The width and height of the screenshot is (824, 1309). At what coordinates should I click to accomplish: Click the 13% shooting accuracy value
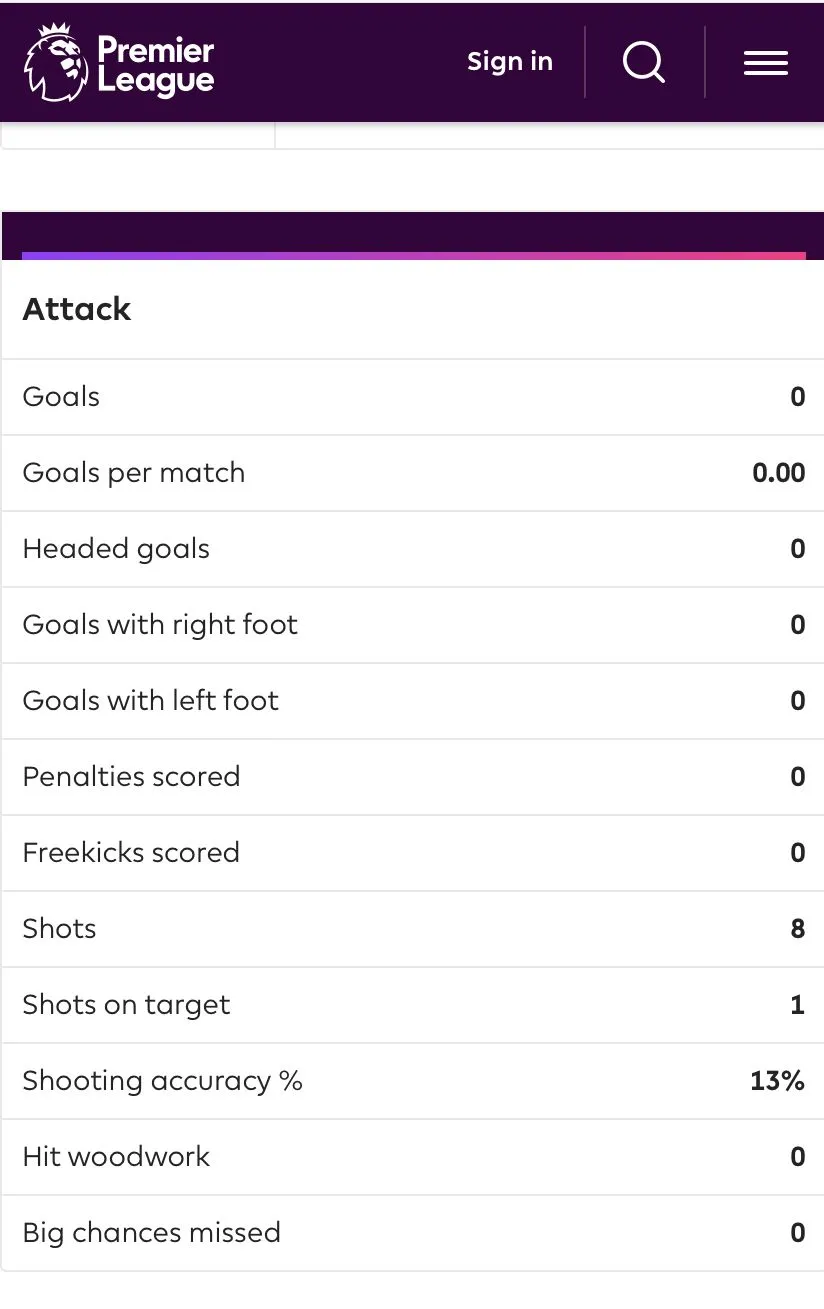[777, 1081]
